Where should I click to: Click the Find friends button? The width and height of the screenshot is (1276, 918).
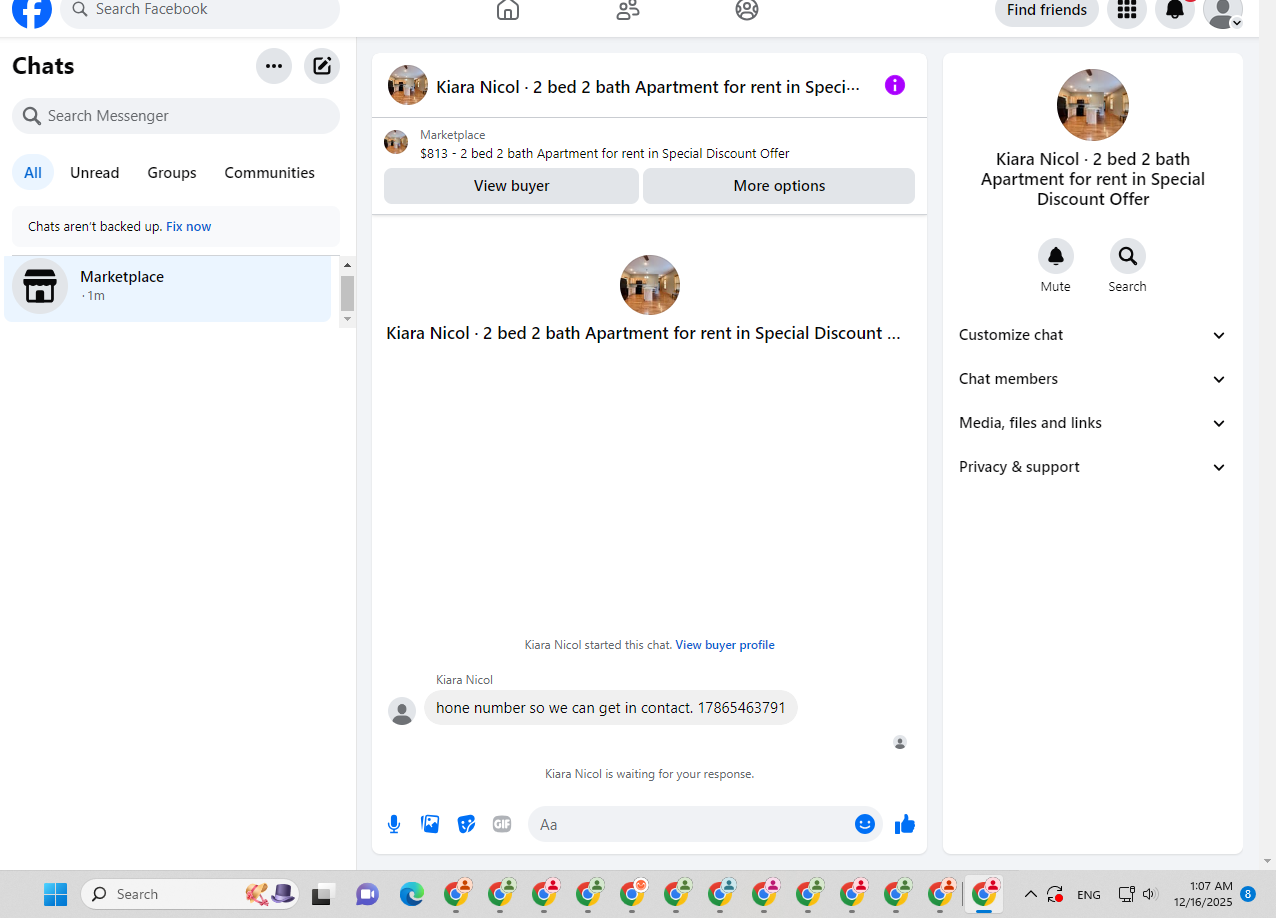click(x=1047, y=10)
